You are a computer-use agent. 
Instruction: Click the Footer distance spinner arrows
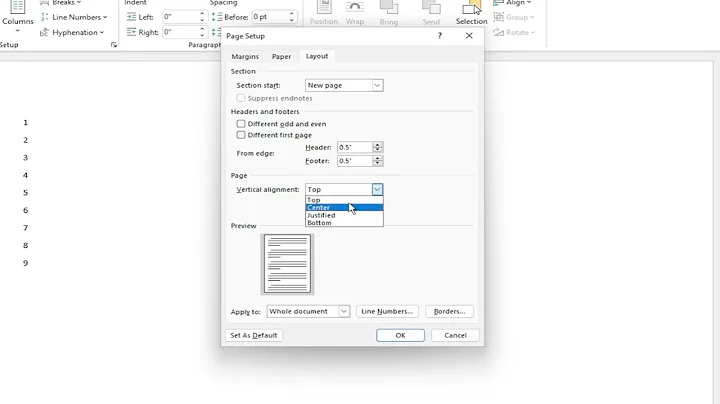(x=377, y=161)
